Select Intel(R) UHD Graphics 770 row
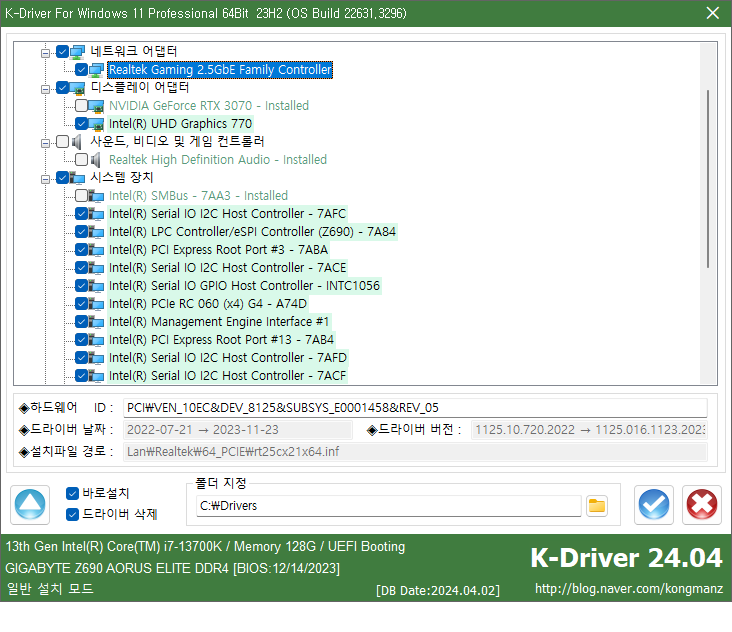This screenshot has height=632, width=732. [180, 124]
